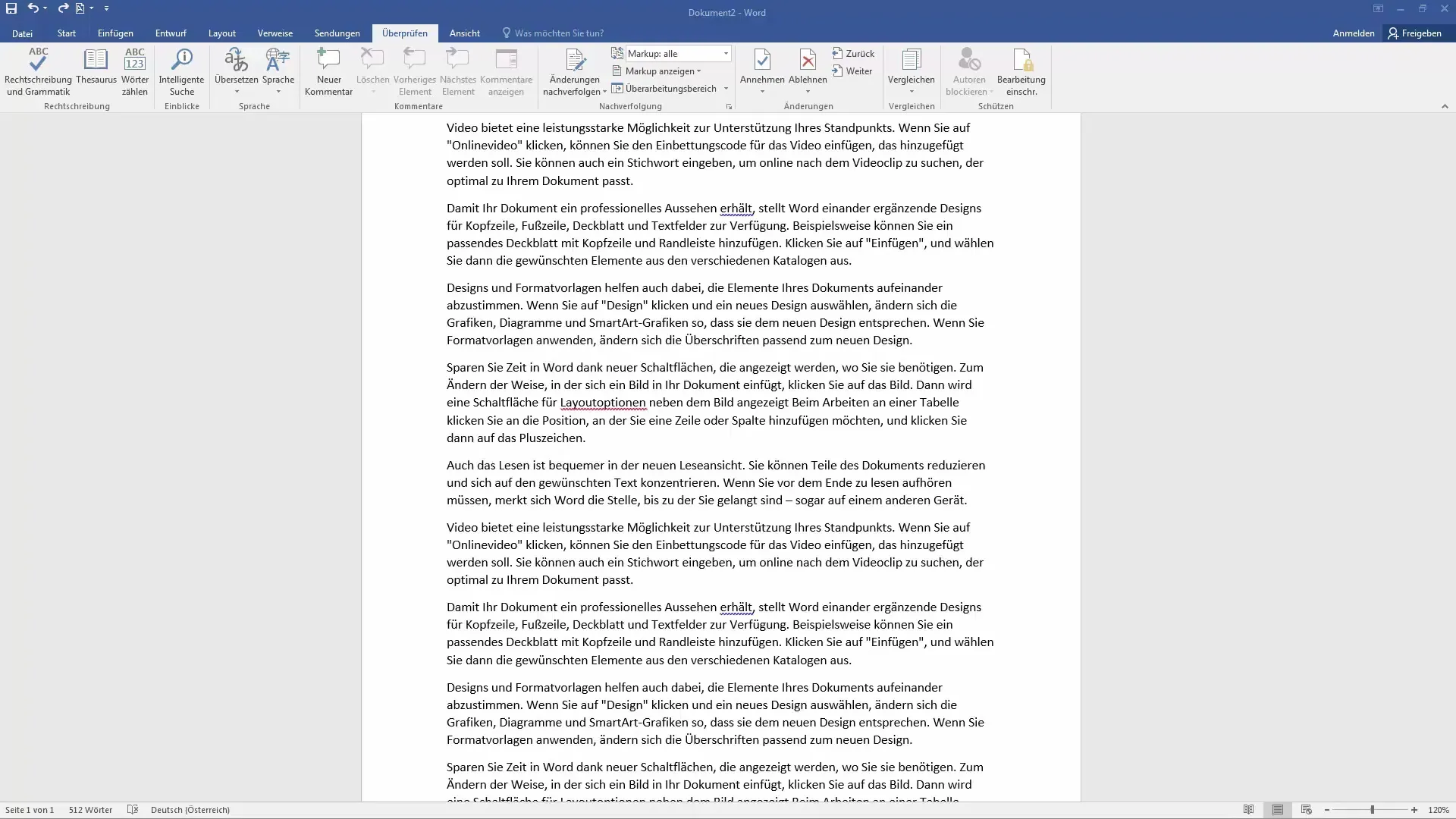Click the 120% zoom level
Screen dimensions: 1456x819
(x=1438, y=810)
